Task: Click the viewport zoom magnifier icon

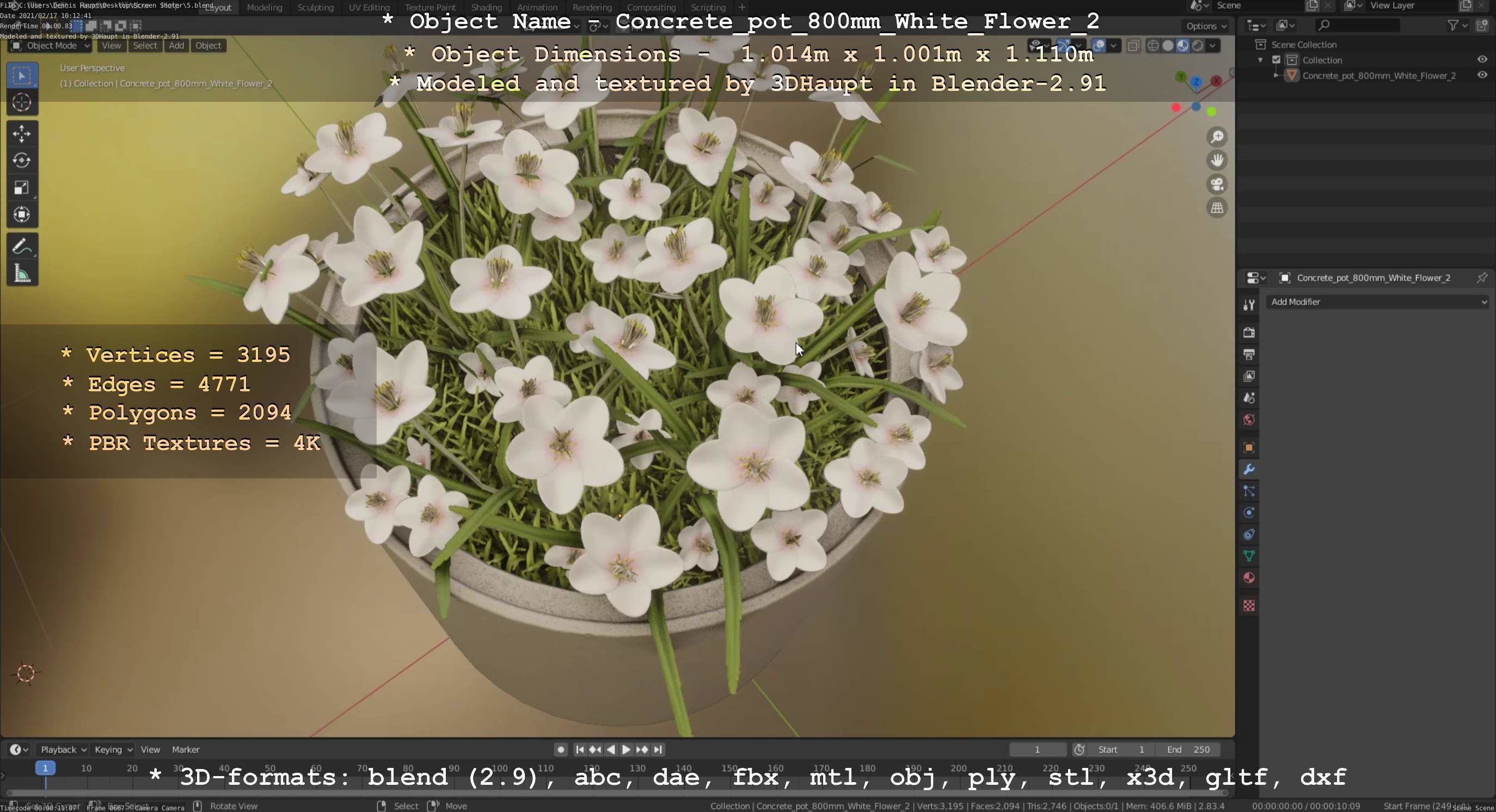Action: (1217, 137)
